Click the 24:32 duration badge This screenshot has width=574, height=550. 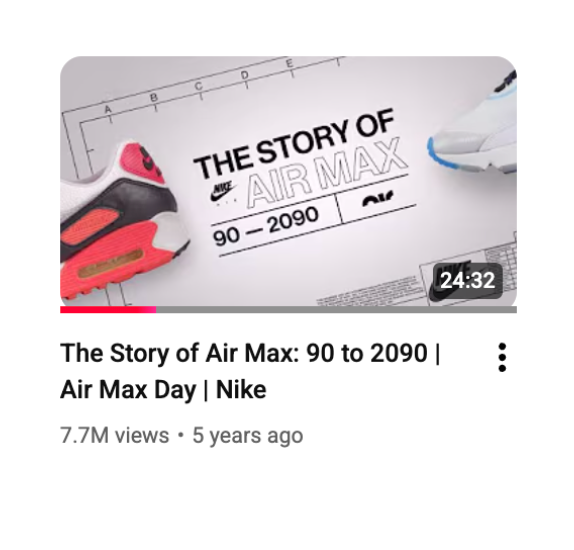pos(467,280)
